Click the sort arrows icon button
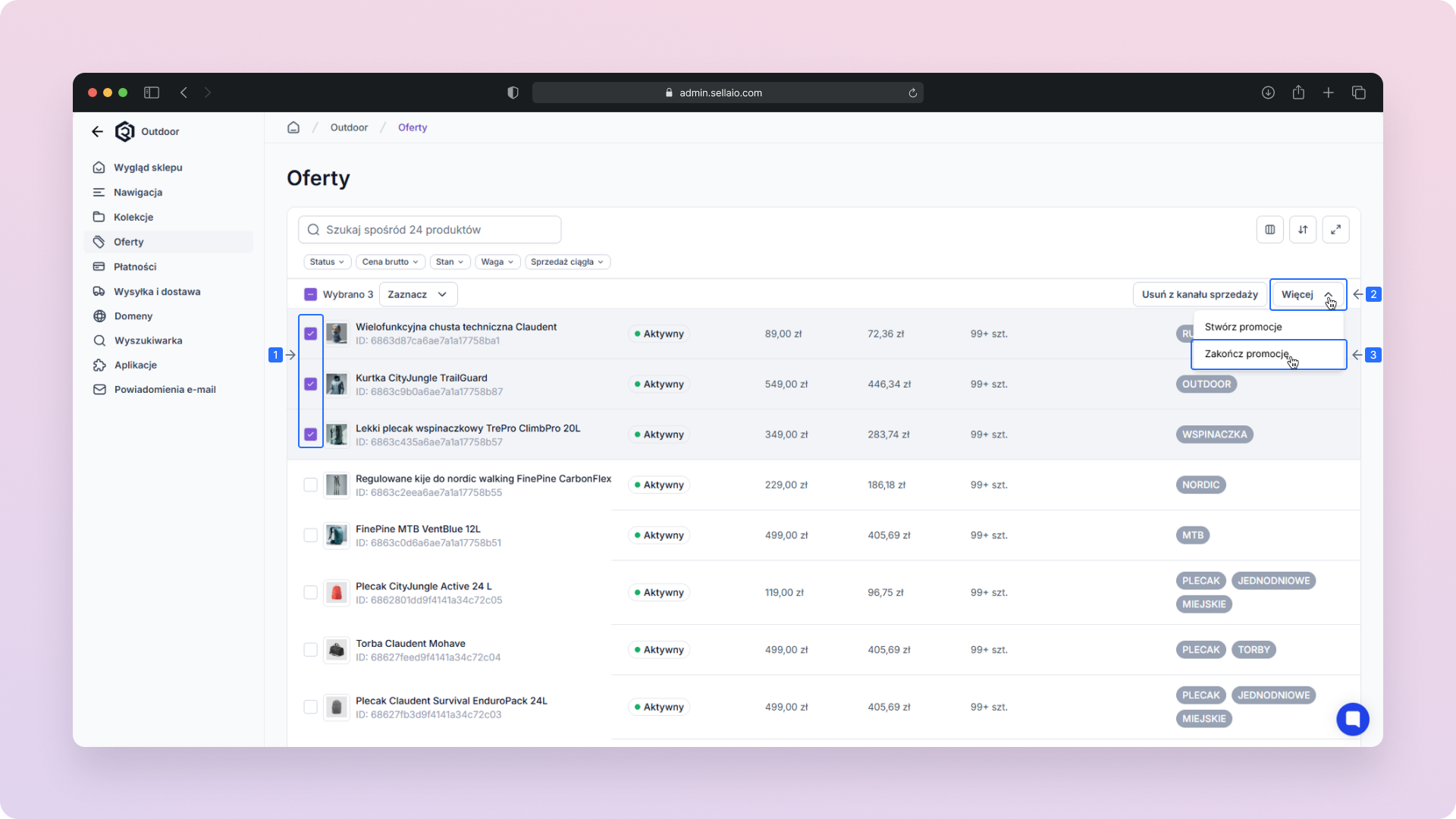The width and height of the screenshot is (1456, 819). 1303,230
